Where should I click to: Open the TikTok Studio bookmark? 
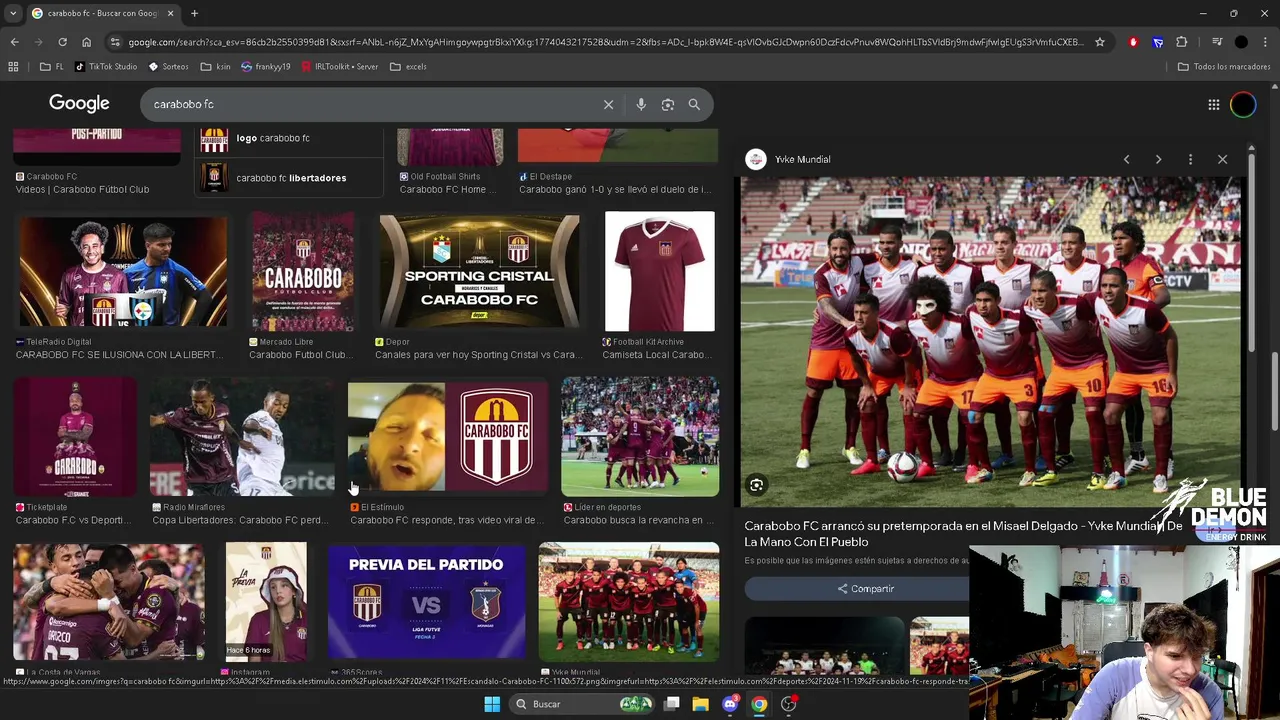click(x=106, y=67)
